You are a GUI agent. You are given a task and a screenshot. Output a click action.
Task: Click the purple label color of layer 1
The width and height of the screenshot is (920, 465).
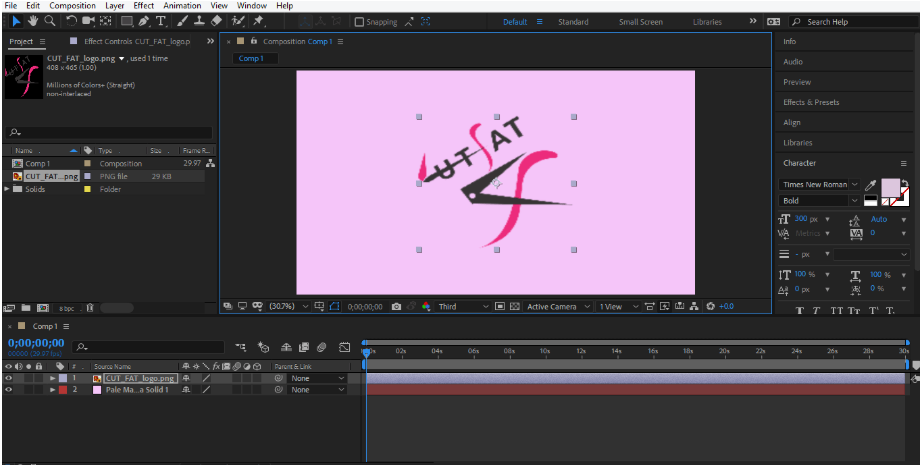63,378
